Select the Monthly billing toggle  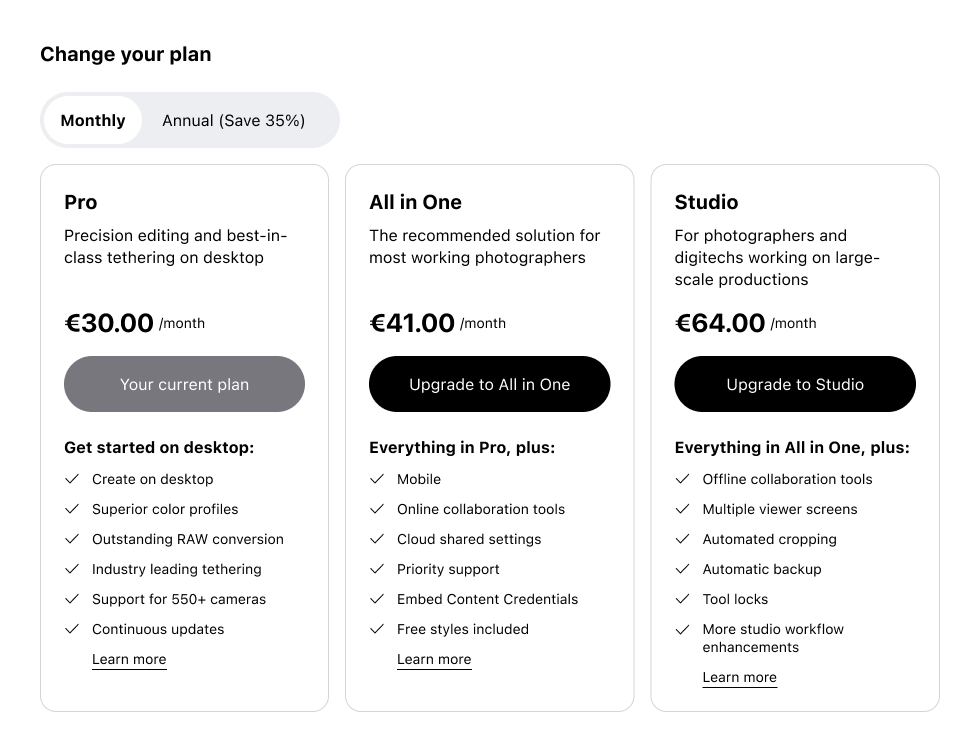(92, 120)
